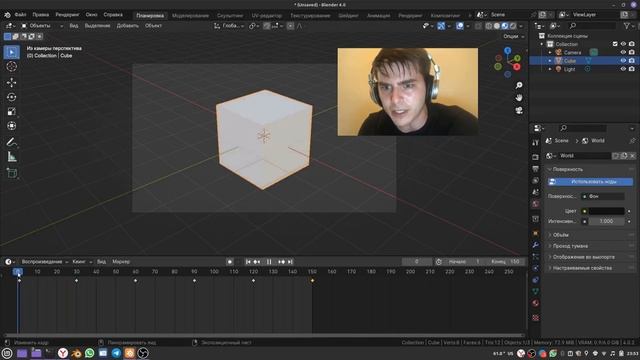Image resolution: width=640 pixels, height=360 pixels.
Task: Disable the Light in renders
Action: [632, 69]
